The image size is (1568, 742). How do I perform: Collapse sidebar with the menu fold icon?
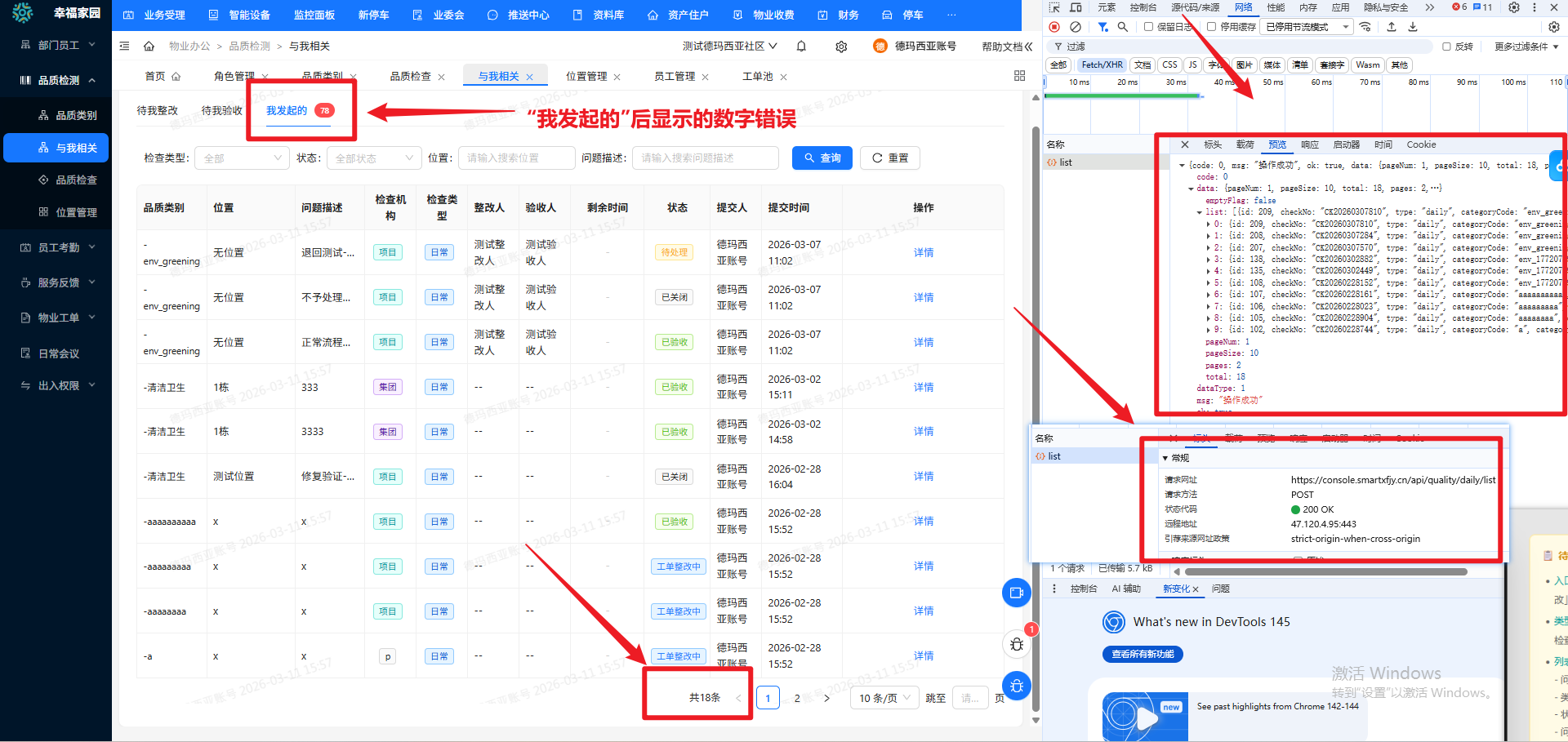pos(124,47)
